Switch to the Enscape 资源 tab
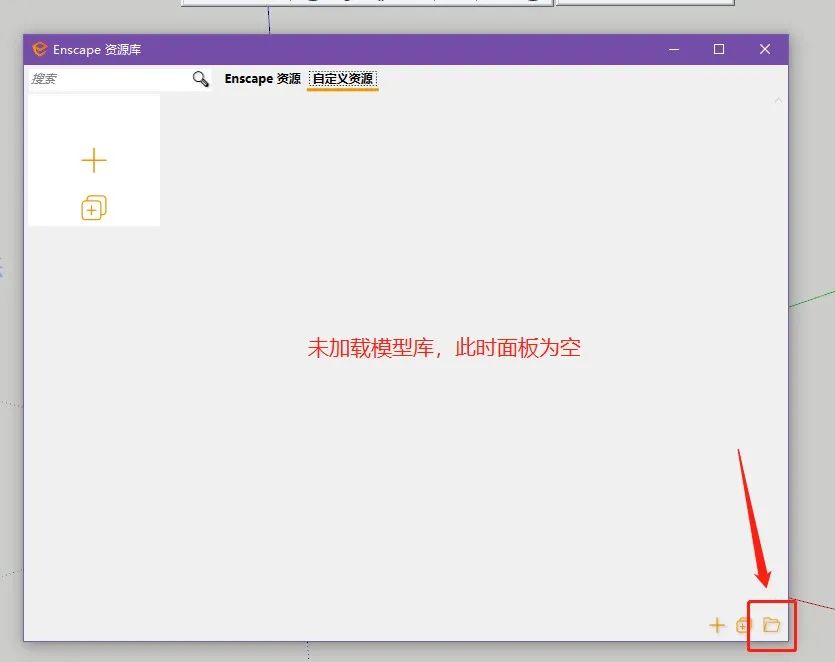This screenshot has height=662, width=835. coord(263,79)
